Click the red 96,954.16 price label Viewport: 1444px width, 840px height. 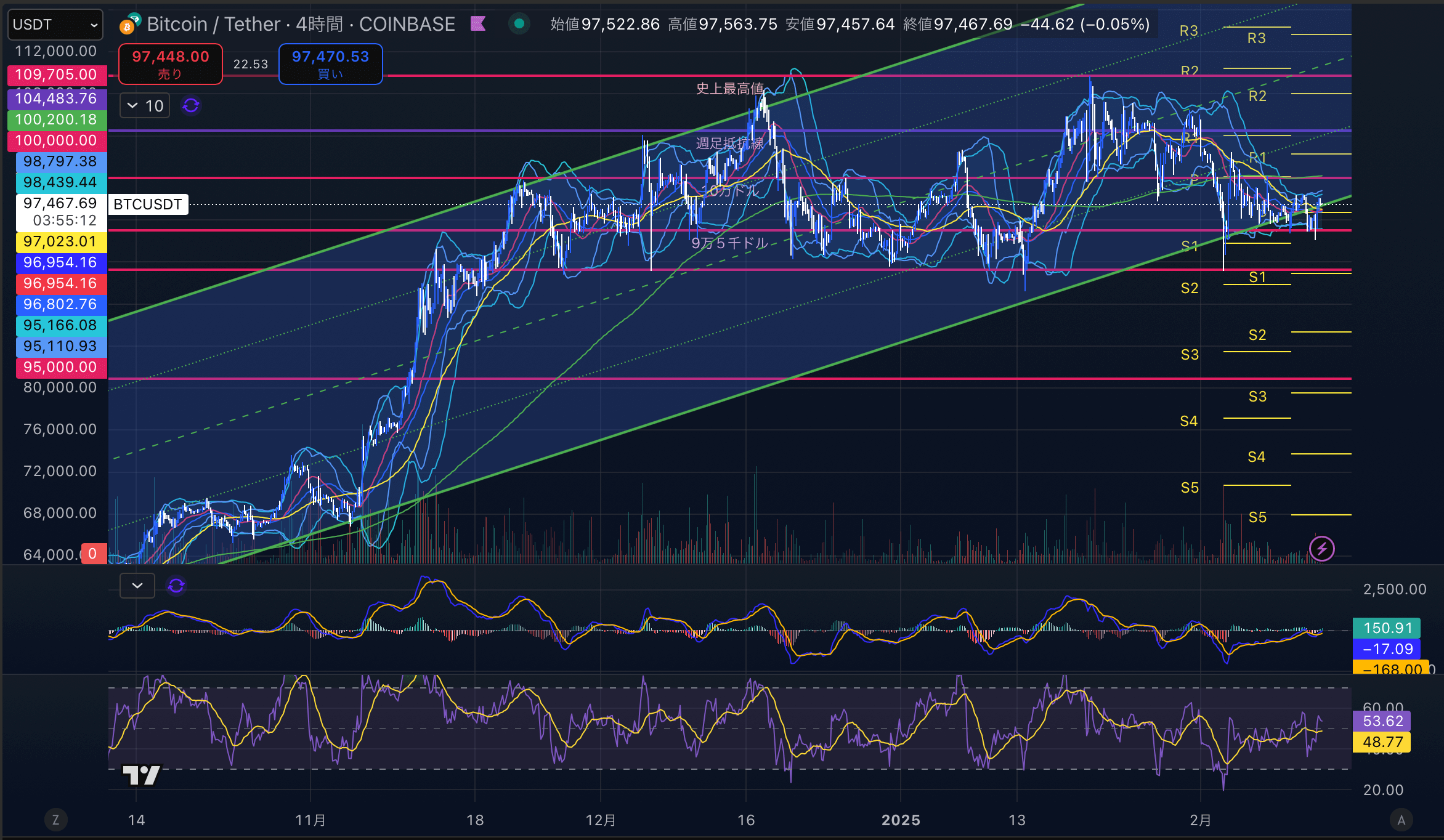pyautogui.click(x=61, y=283)
